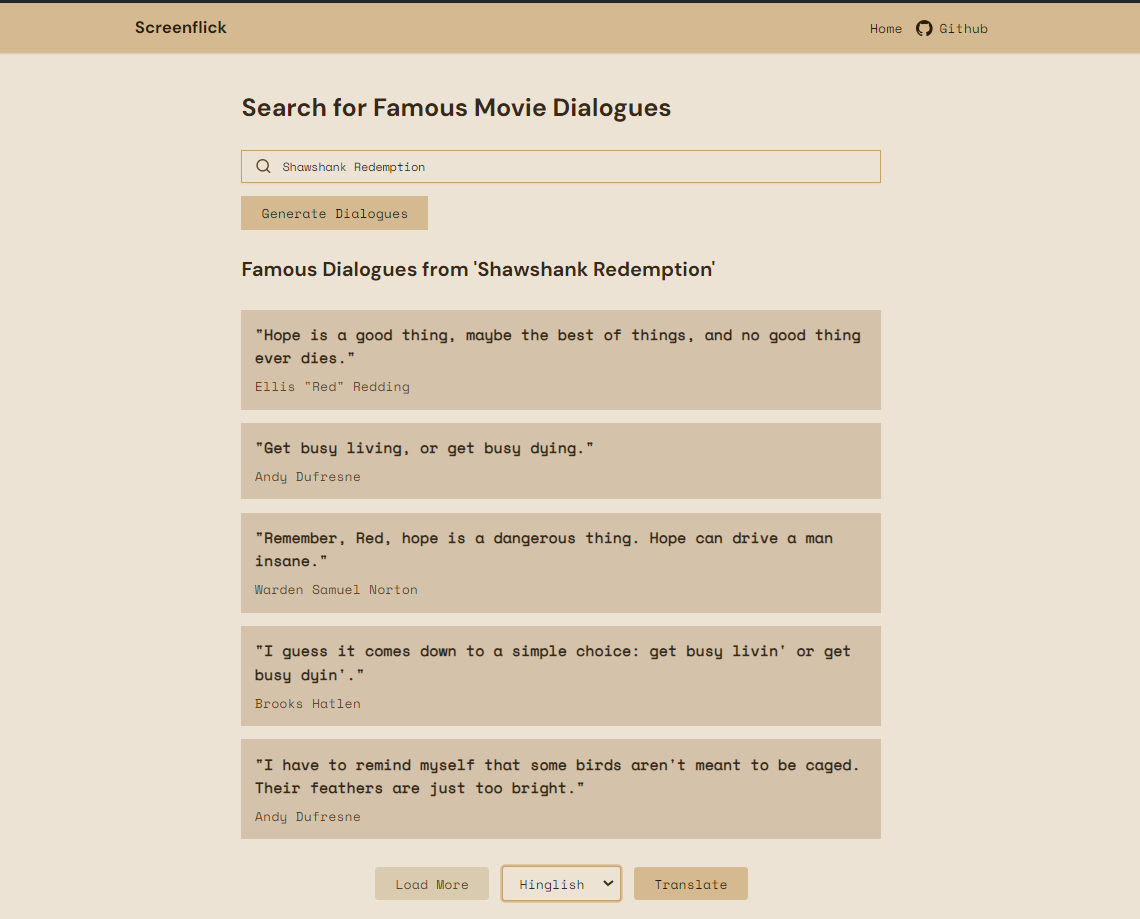
Task: Click the Ellis "Red" Redding attribution
Action: click(x=332, y=387)
